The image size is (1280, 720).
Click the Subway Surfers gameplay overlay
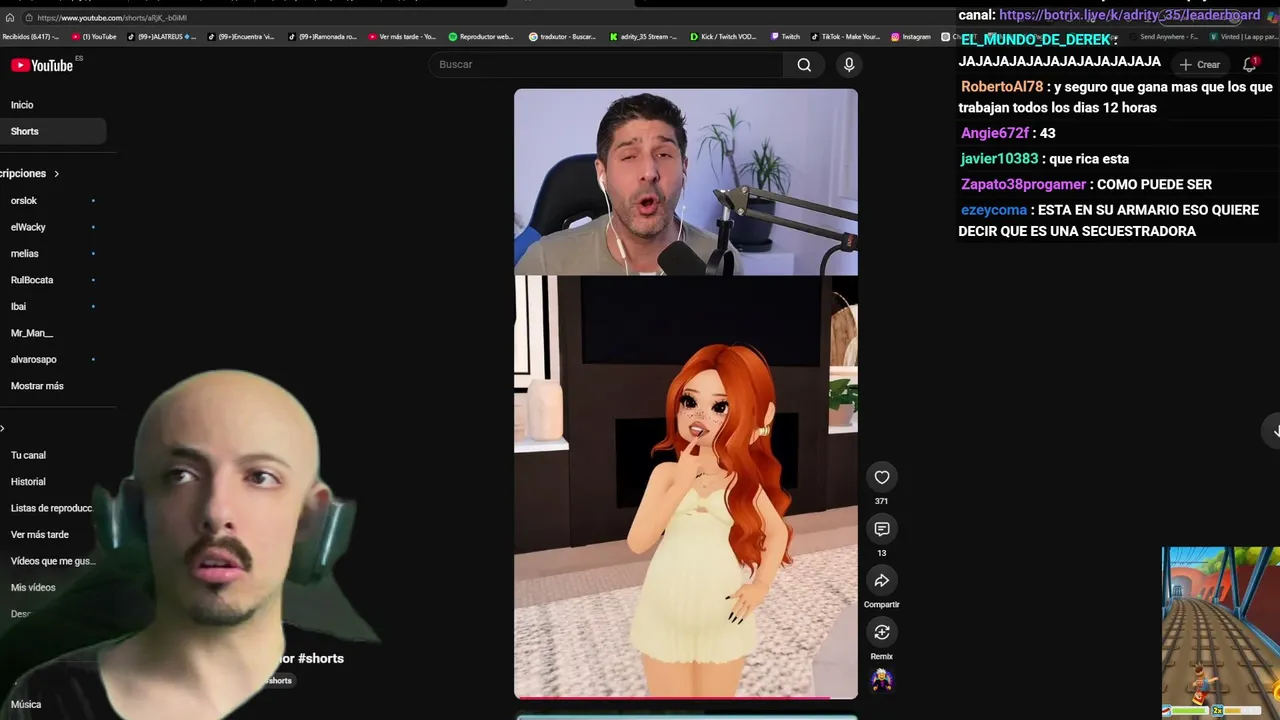1221,632
